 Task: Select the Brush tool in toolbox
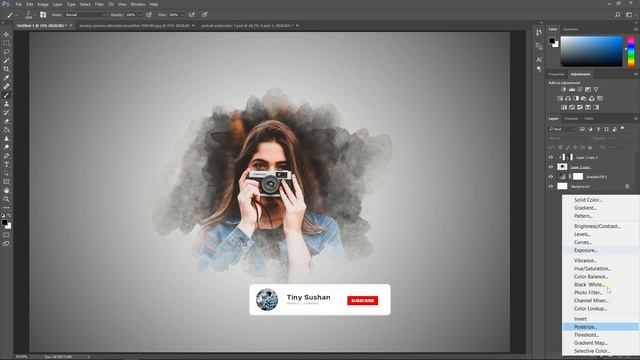pyautogui.click(x=6, y=95)
